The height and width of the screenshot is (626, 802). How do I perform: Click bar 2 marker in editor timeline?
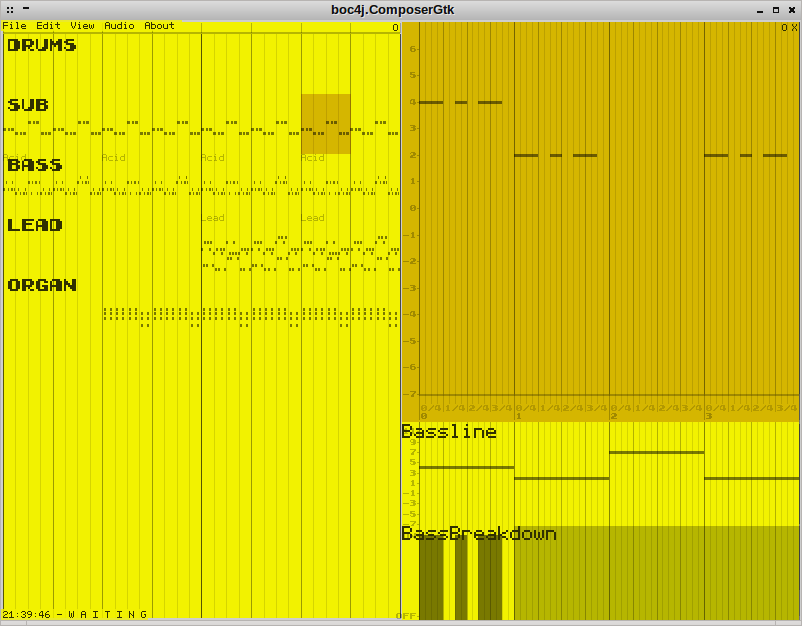613,415
